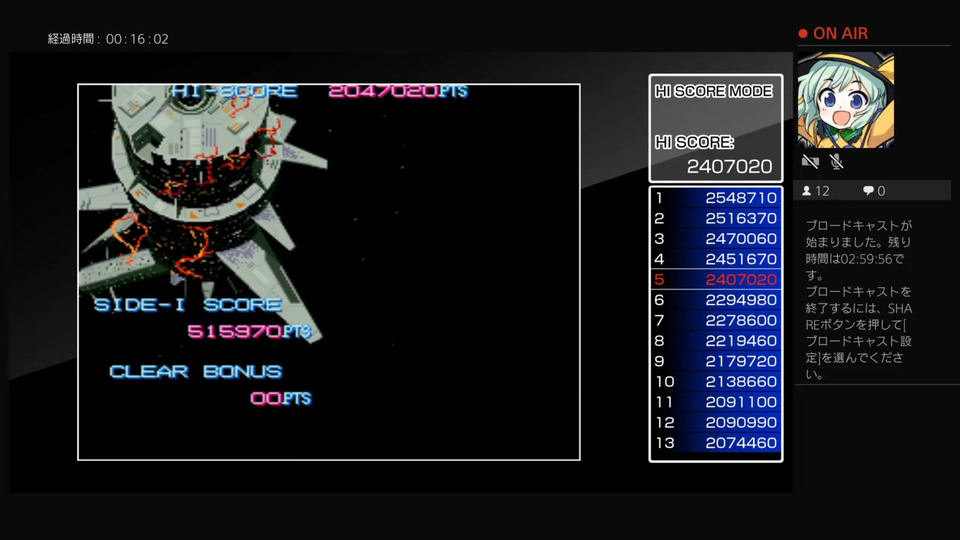This screenshot has width=960, height=540.
Task: Click the camera-off icon under the avatar
Action: click(810, 162)
